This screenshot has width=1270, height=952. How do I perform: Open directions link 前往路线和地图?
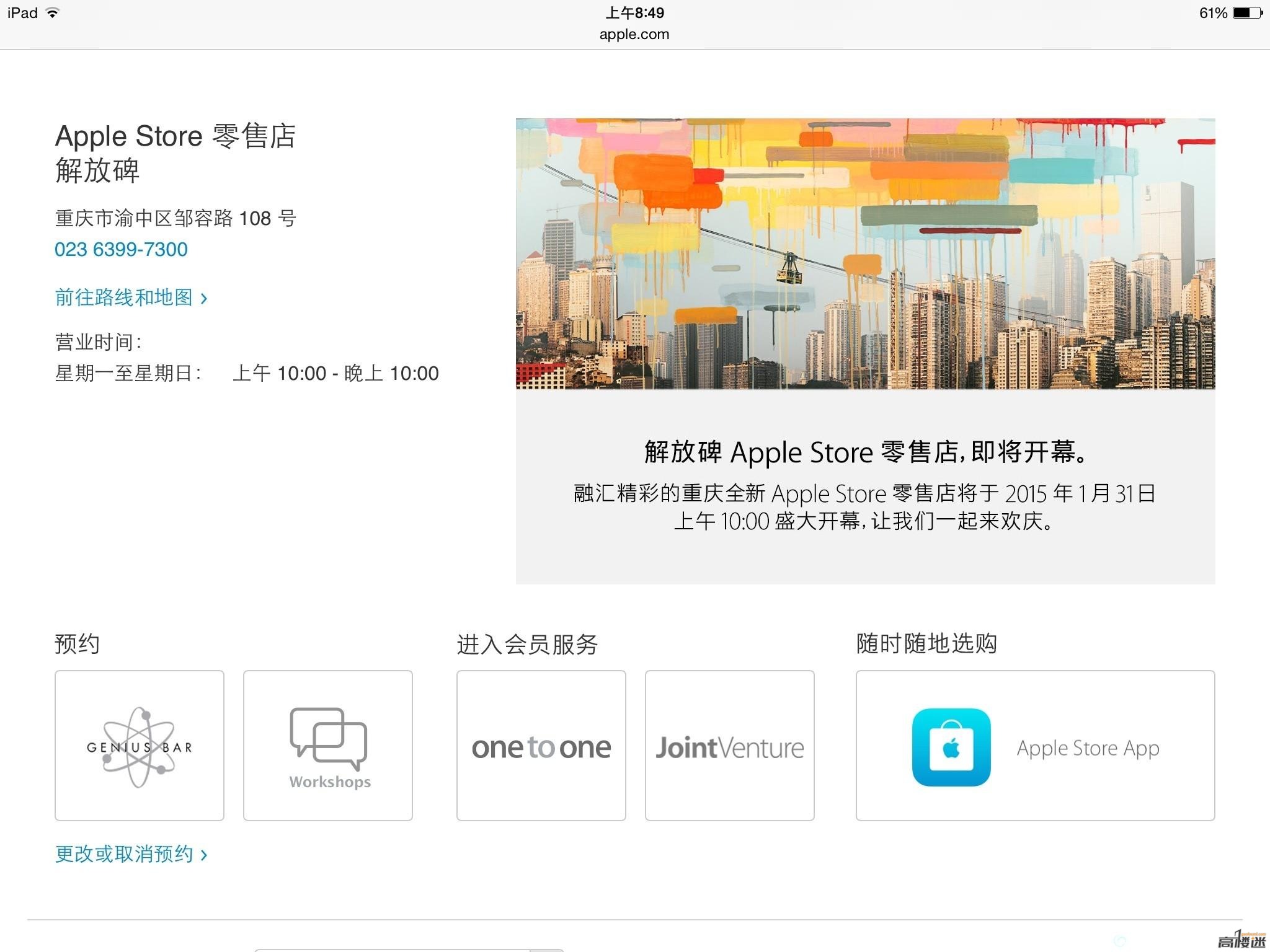tap(131, 297)
